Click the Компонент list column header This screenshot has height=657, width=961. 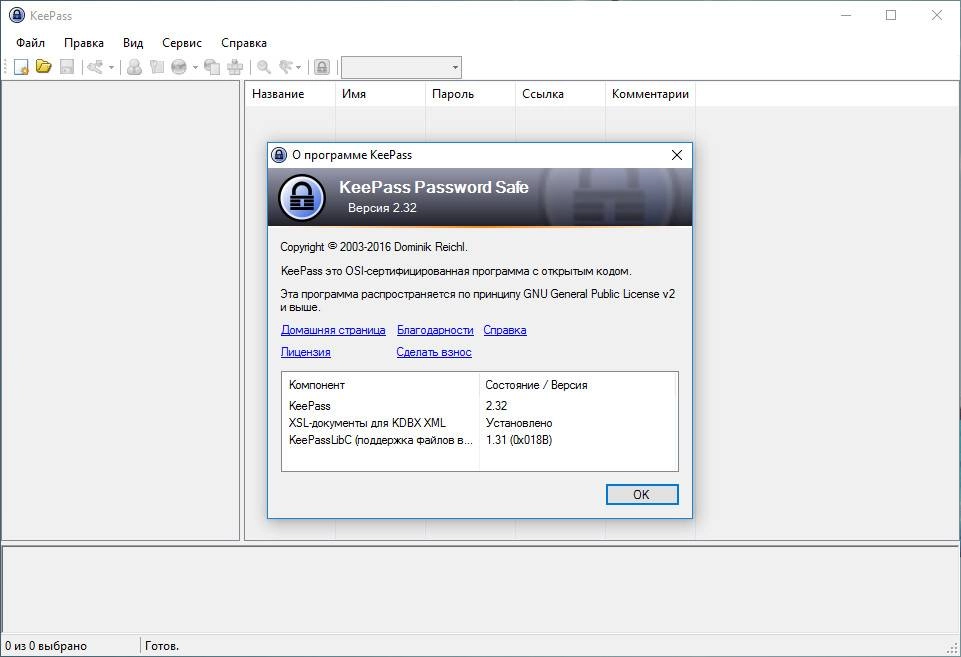[380, 385]
